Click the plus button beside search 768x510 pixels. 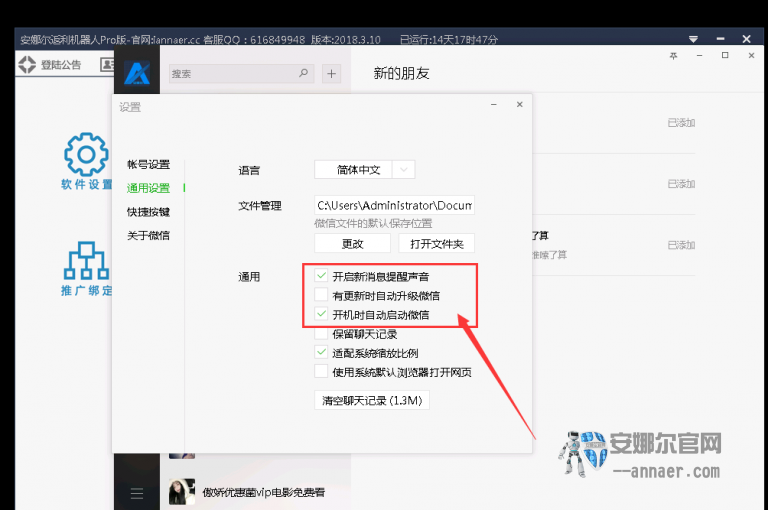point(332,73)
